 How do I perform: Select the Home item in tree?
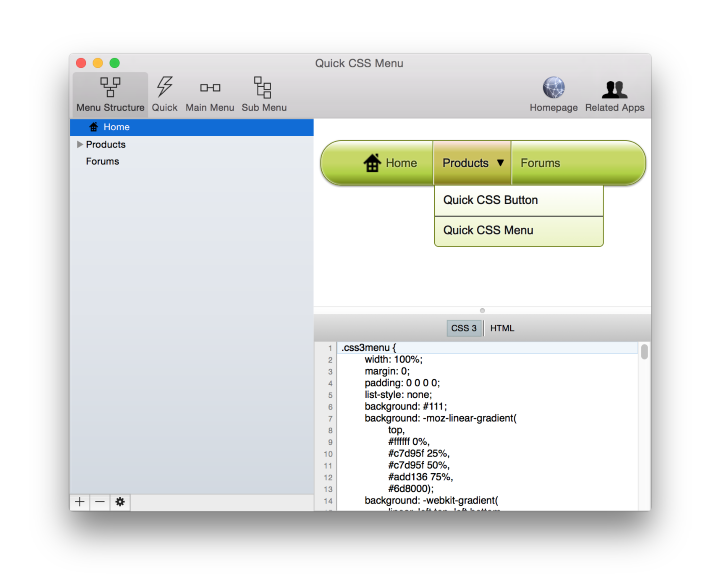pyautogui.click(x=116, y=127)
